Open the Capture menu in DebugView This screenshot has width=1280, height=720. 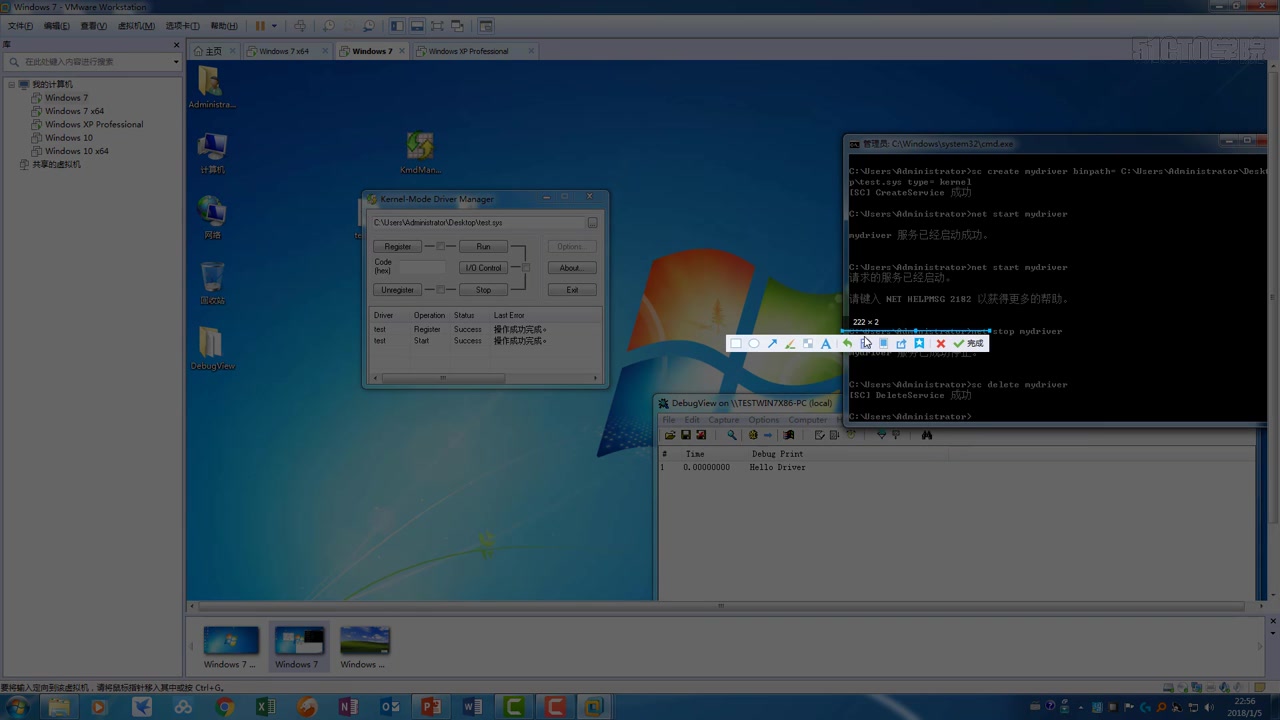(x=723, y=419)
